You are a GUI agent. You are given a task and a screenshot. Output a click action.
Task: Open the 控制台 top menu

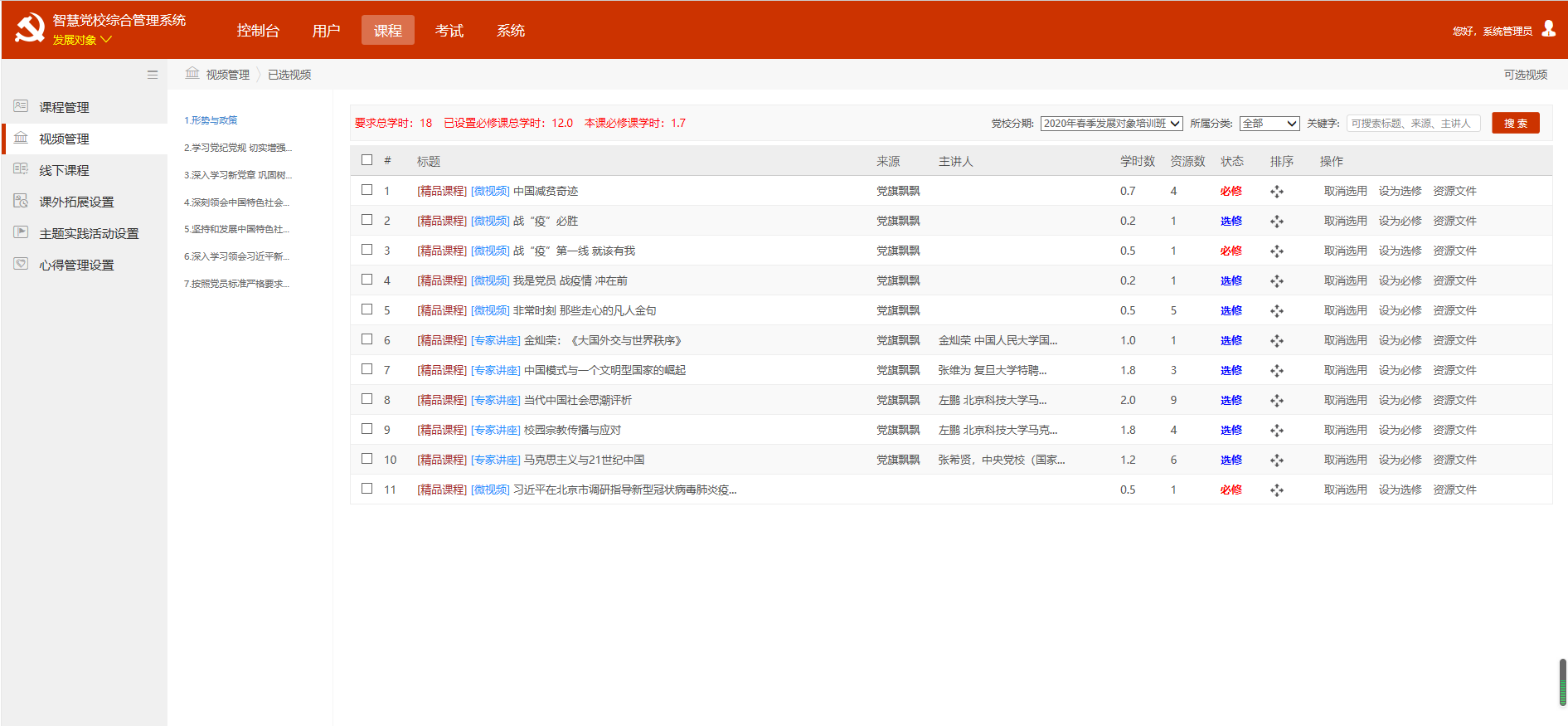pos(258,31)
